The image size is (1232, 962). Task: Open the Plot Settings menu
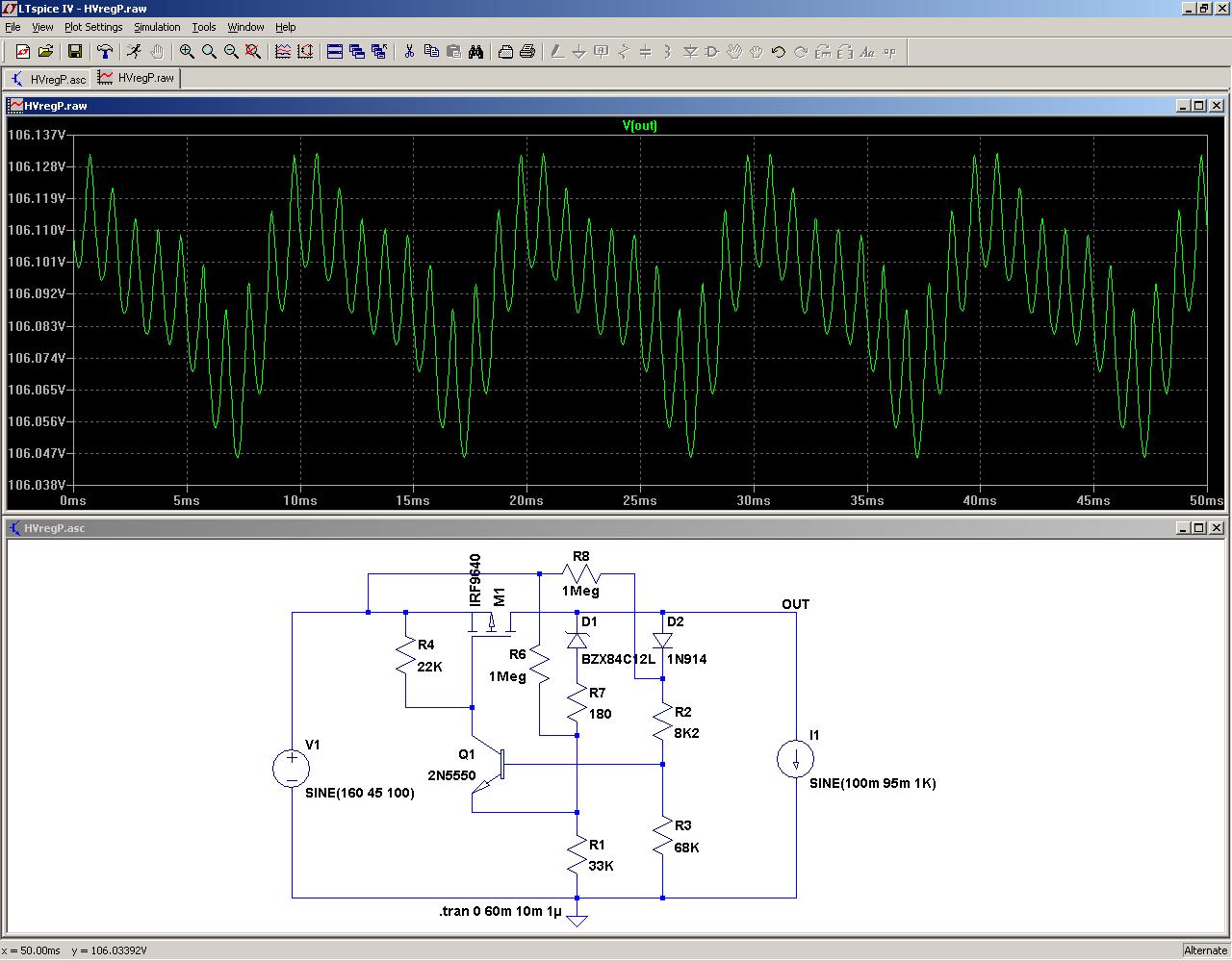coord(93,27)
